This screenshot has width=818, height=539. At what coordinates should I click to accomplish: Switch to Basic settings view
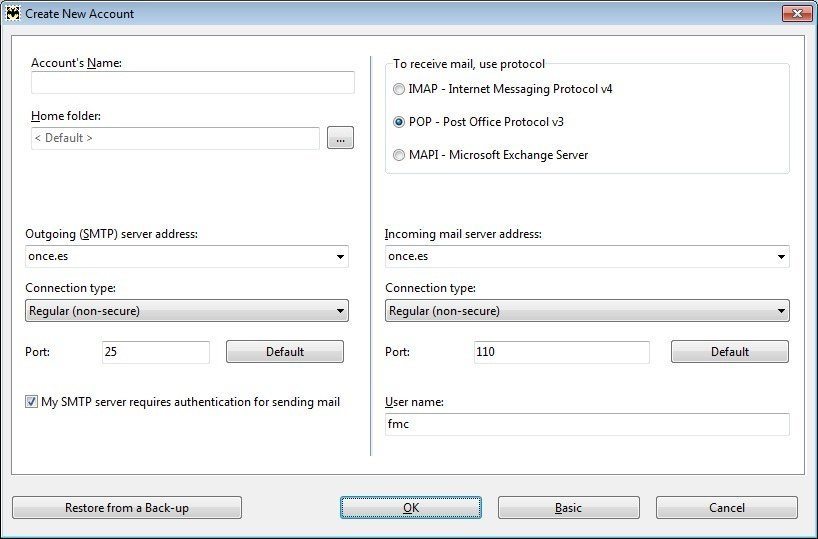click(x=569, y=508)
